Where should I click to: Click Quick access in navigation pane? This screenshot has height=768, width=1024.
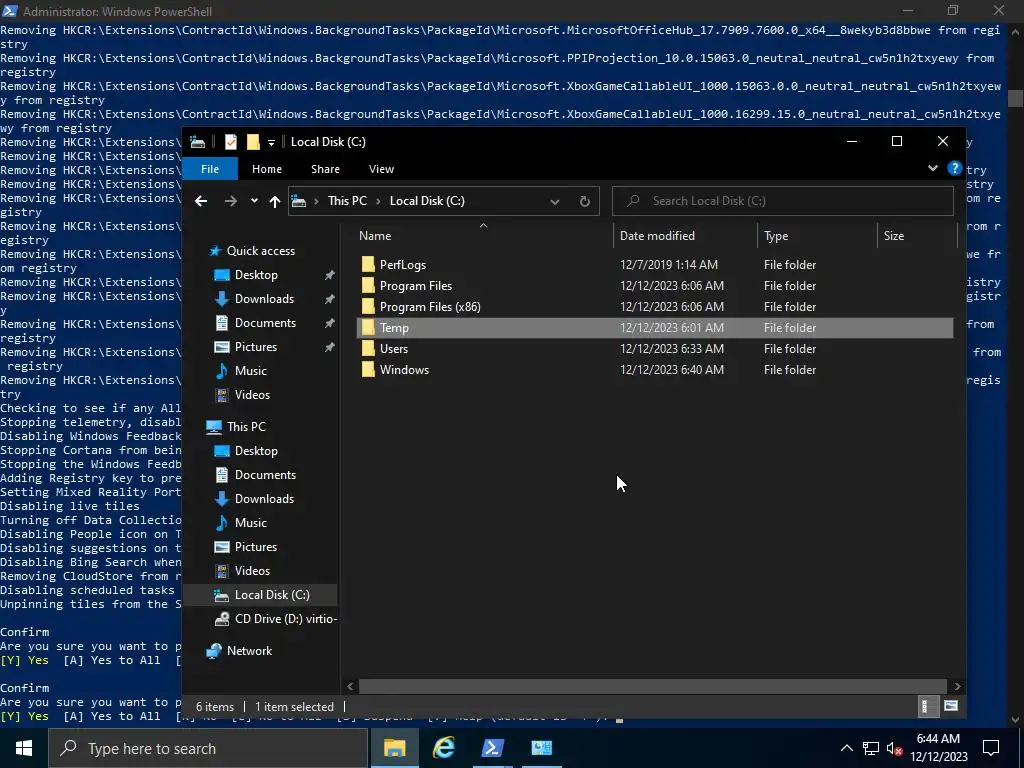(260, 251)
